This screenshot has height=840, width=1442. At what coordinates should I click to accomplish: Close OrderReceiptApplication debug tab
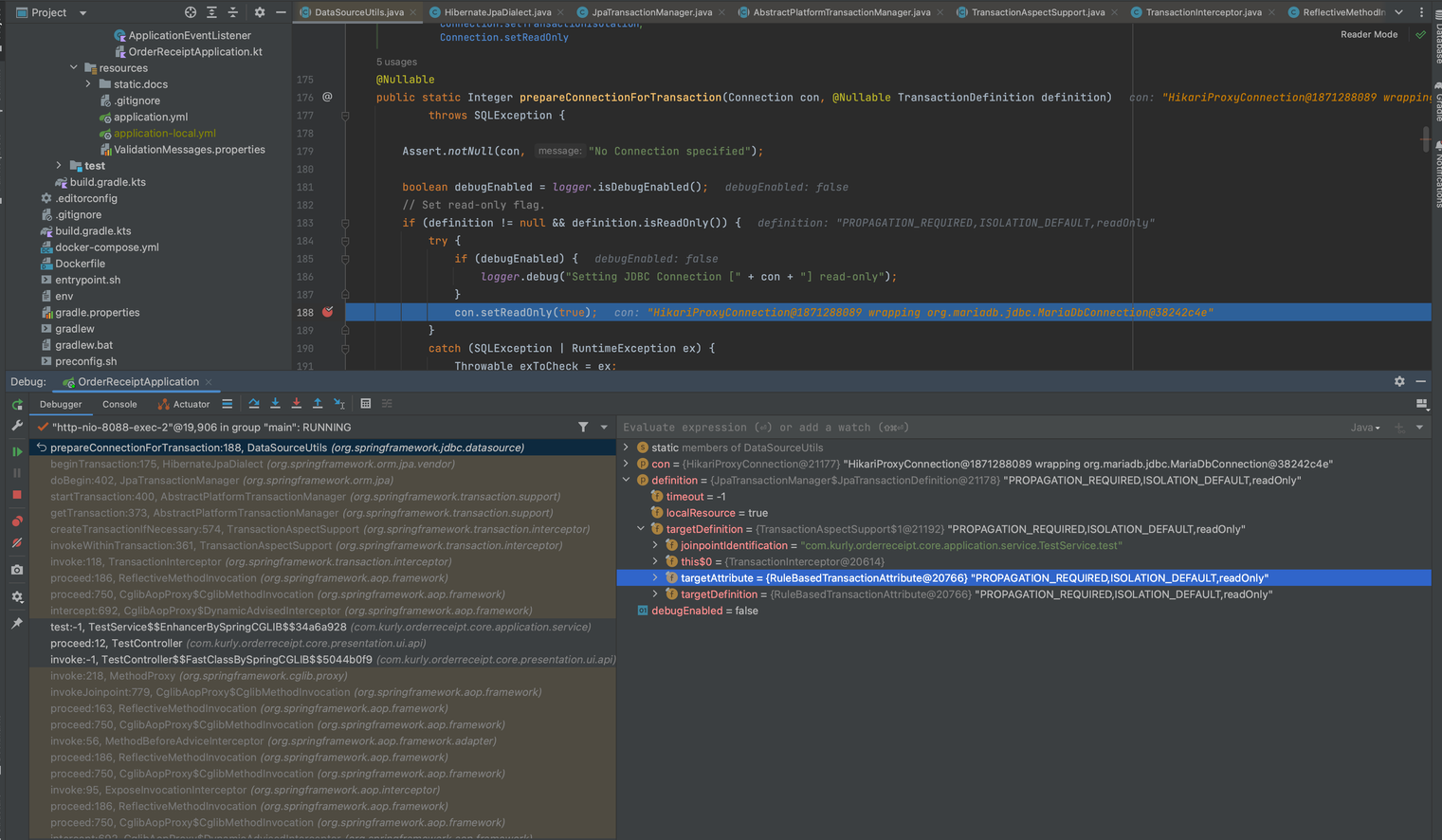(x=209, y=382)
